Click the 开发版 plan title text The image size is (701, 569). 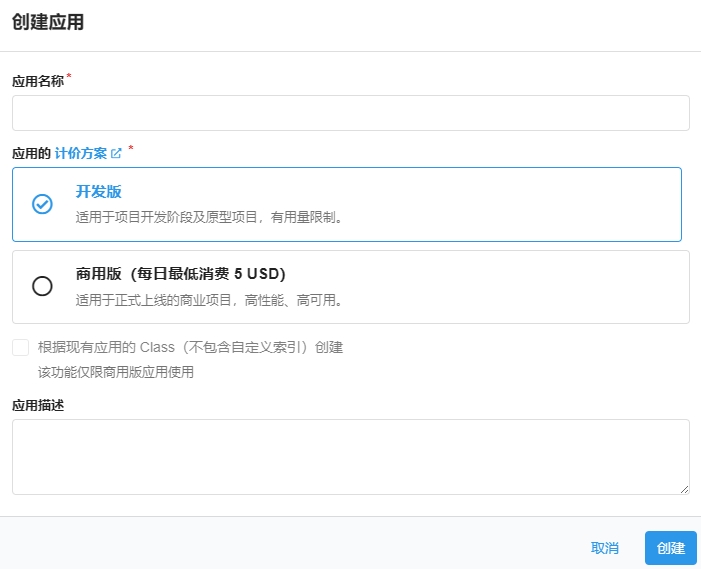[x=98, y=191]
